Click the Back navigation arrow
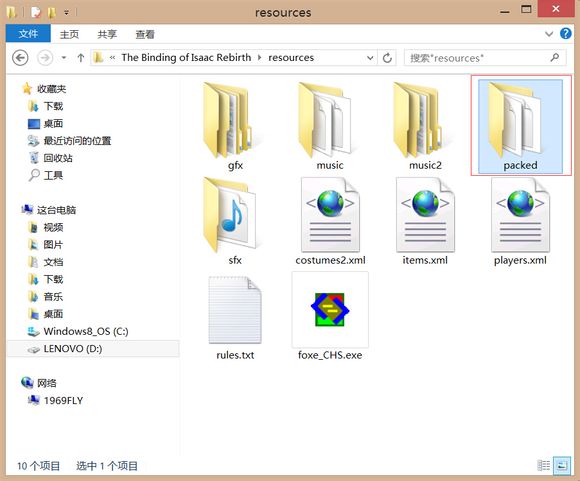The image size is (580, 481). [x=20, y=58]
